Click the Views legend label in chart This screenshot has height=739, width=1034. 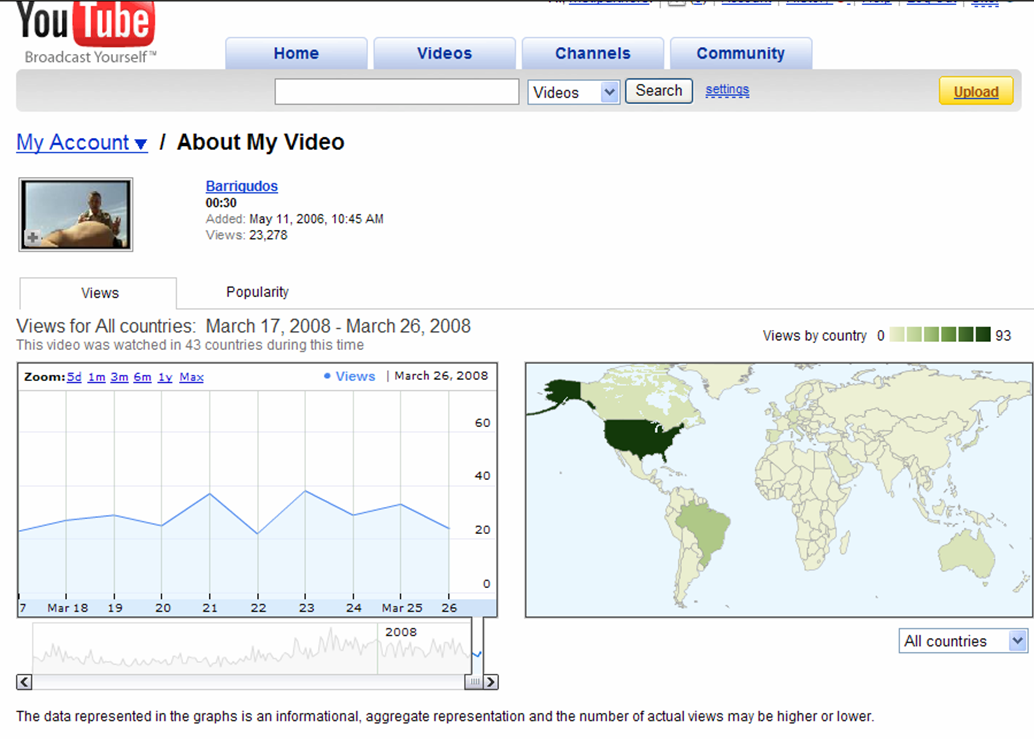pyautogui.click(x=350, y=376)
